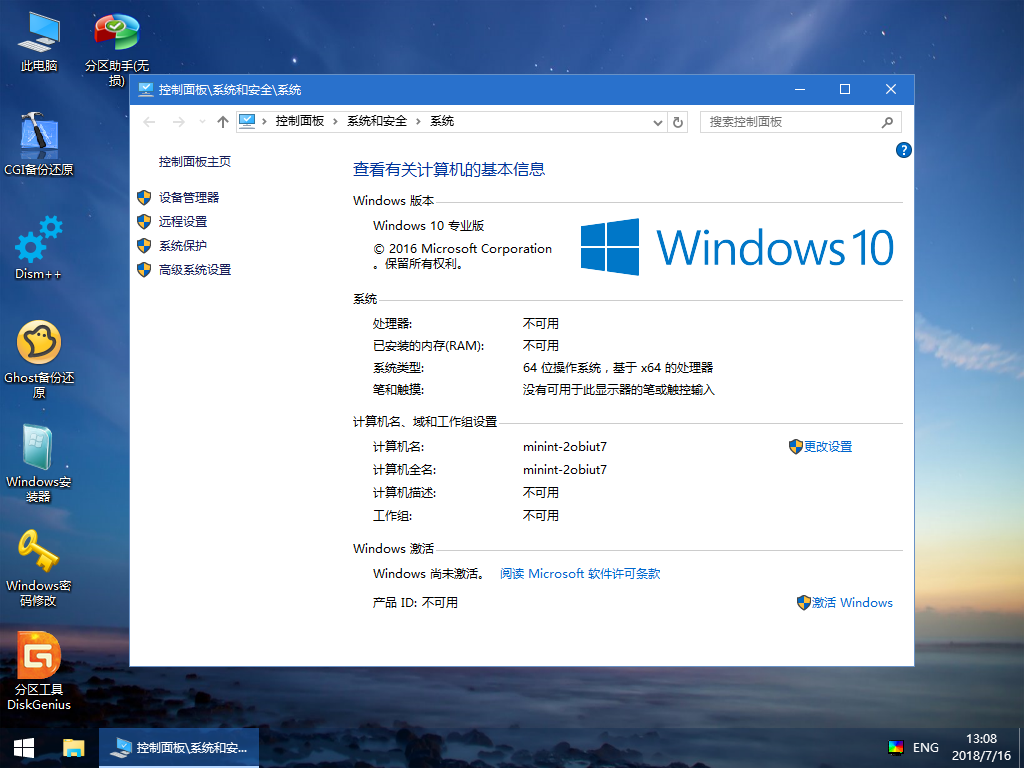Click the computer icon in the address bar
Screen dimensions: 1024x768
click(x=247, y=121)
